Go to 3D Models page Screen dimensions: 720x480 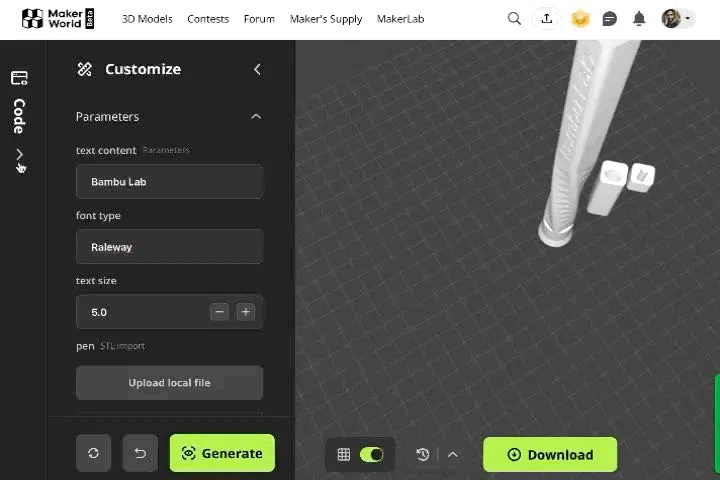point(147,19)
